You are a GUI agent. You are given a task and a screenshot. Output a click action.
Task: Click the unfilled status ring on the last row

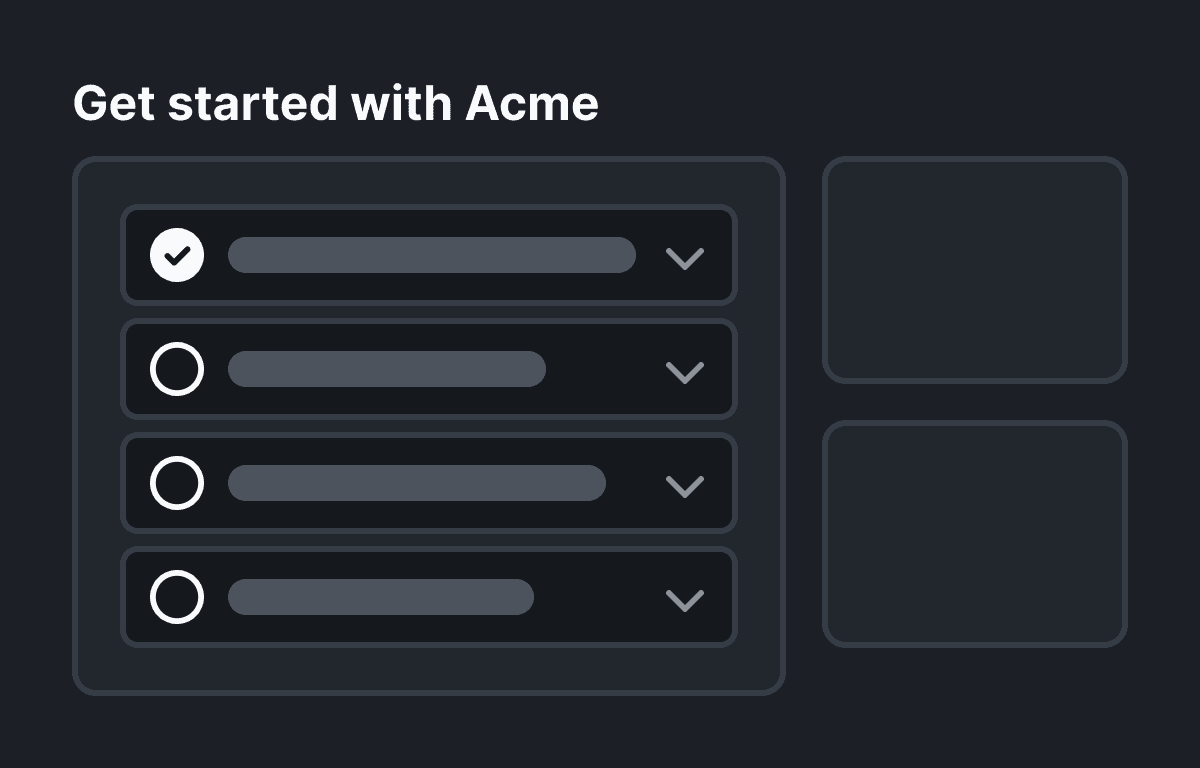coord(178,597)
